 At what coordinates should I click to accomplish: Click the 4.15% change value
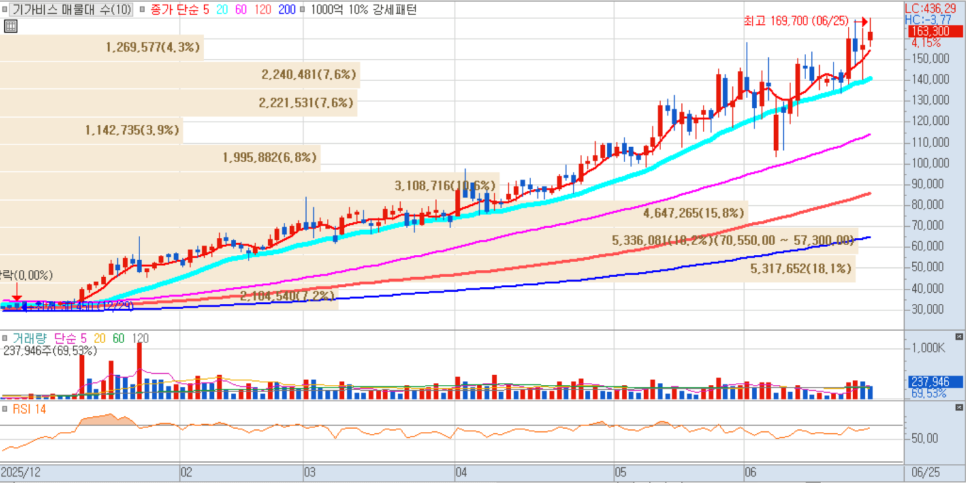point(926,43)
